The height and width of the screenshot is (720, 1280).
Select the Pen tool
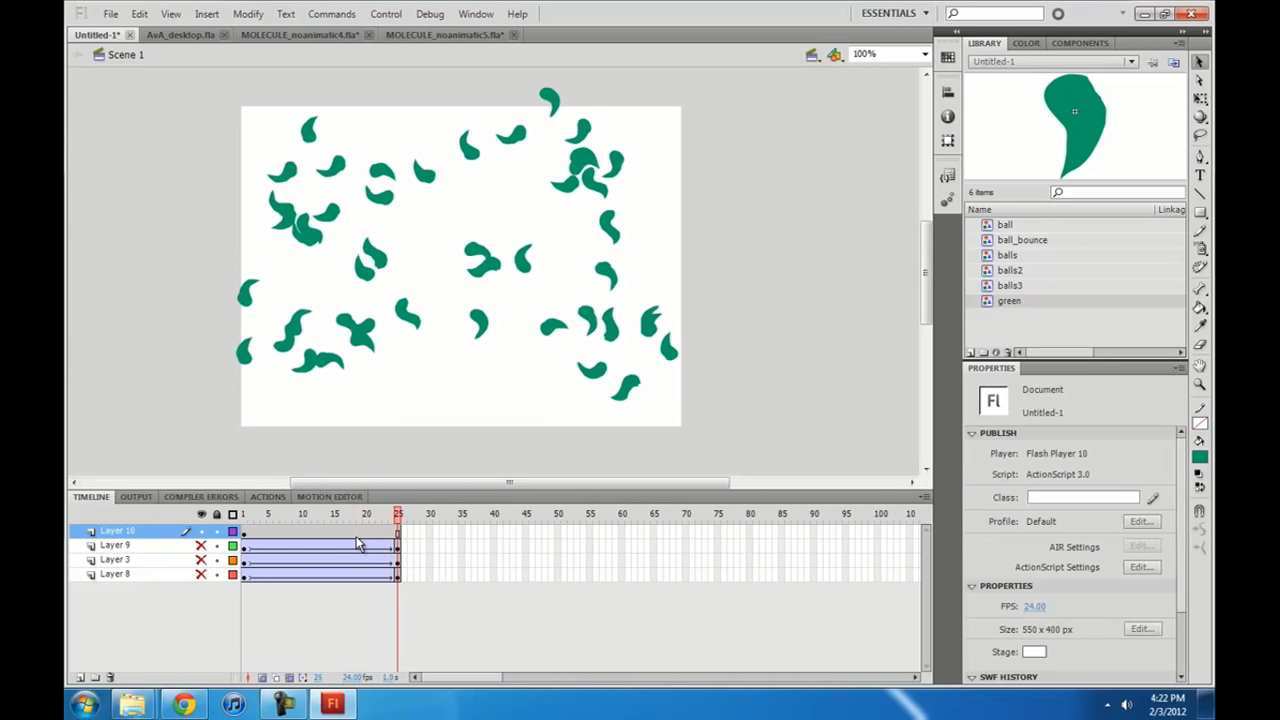pyautogui.click(x=1200, y=156)
